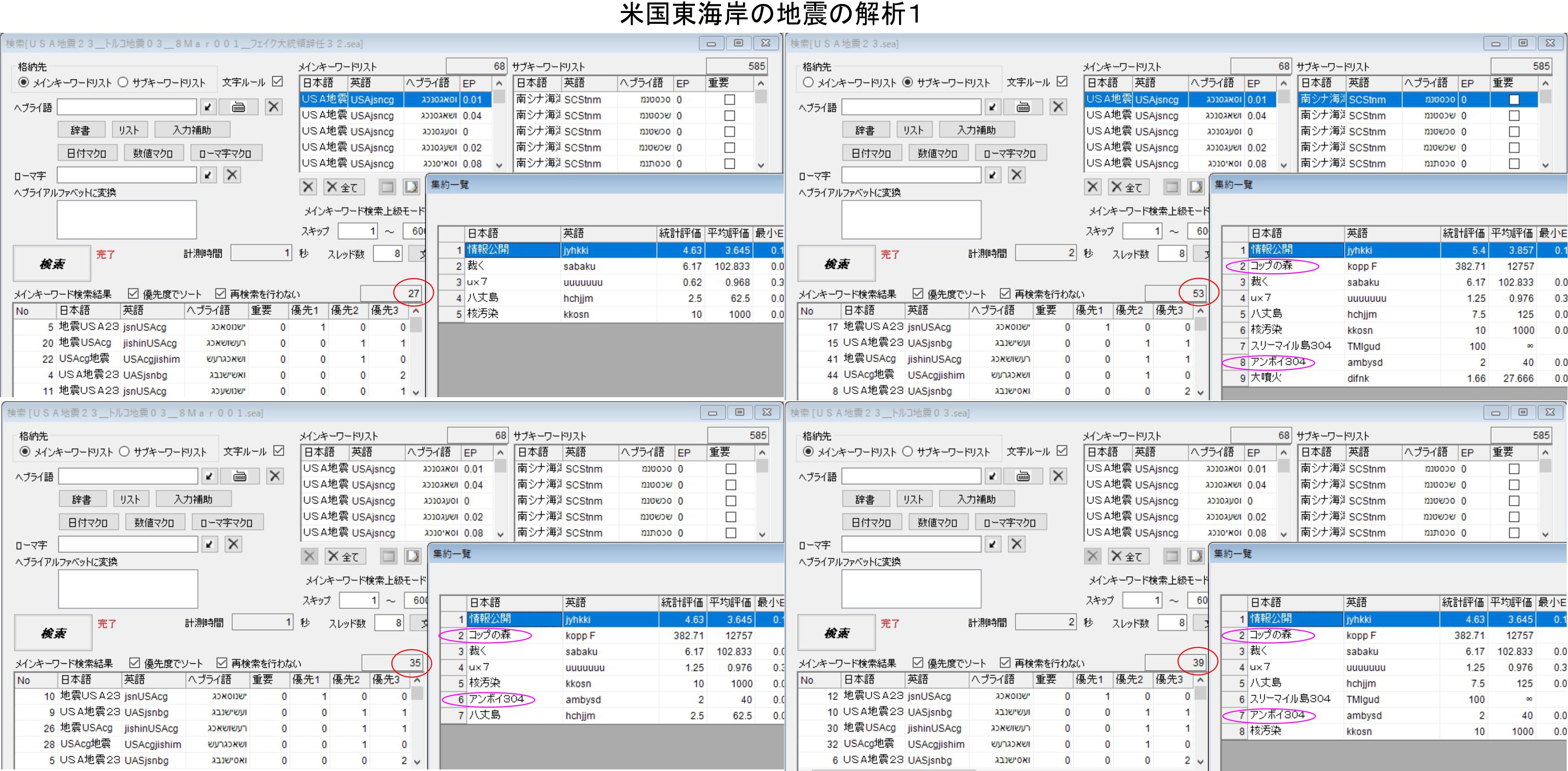This screenshot has width=1568, height=771.
Task: Click arrow icon beside ヘブライ語 field, window titled USA地震23.sea
Action: coord(993,107)
